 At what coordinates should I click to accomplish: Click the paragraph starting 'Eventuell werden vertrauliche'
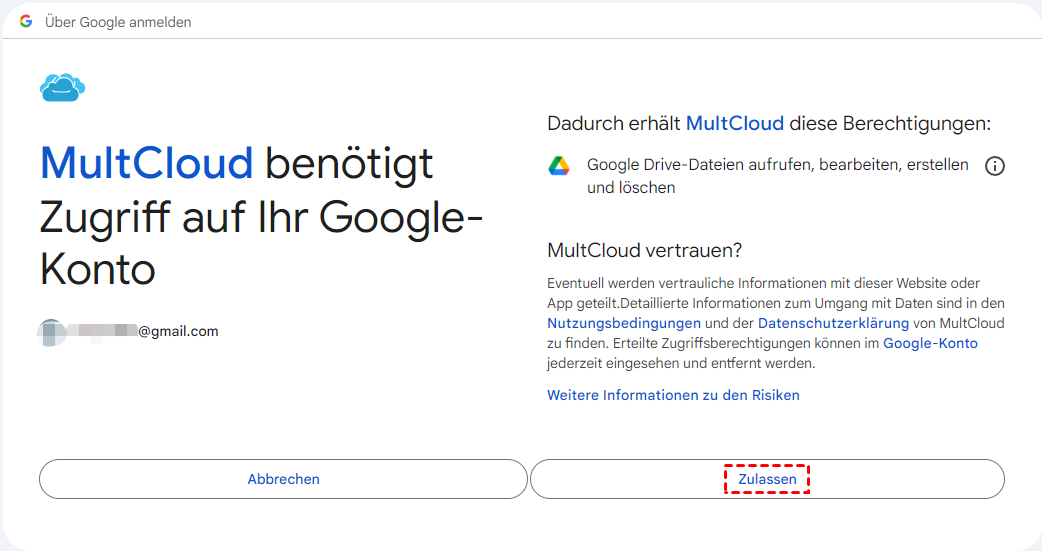tap(776, 324)
